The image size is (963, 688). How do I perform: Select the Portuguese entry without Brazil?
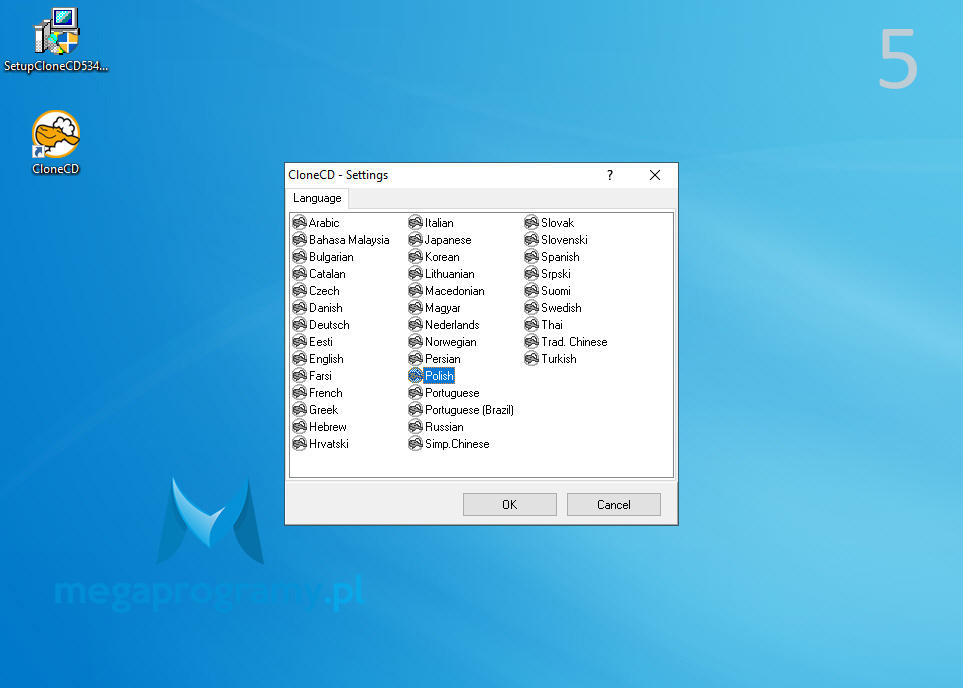coord(452,393)
